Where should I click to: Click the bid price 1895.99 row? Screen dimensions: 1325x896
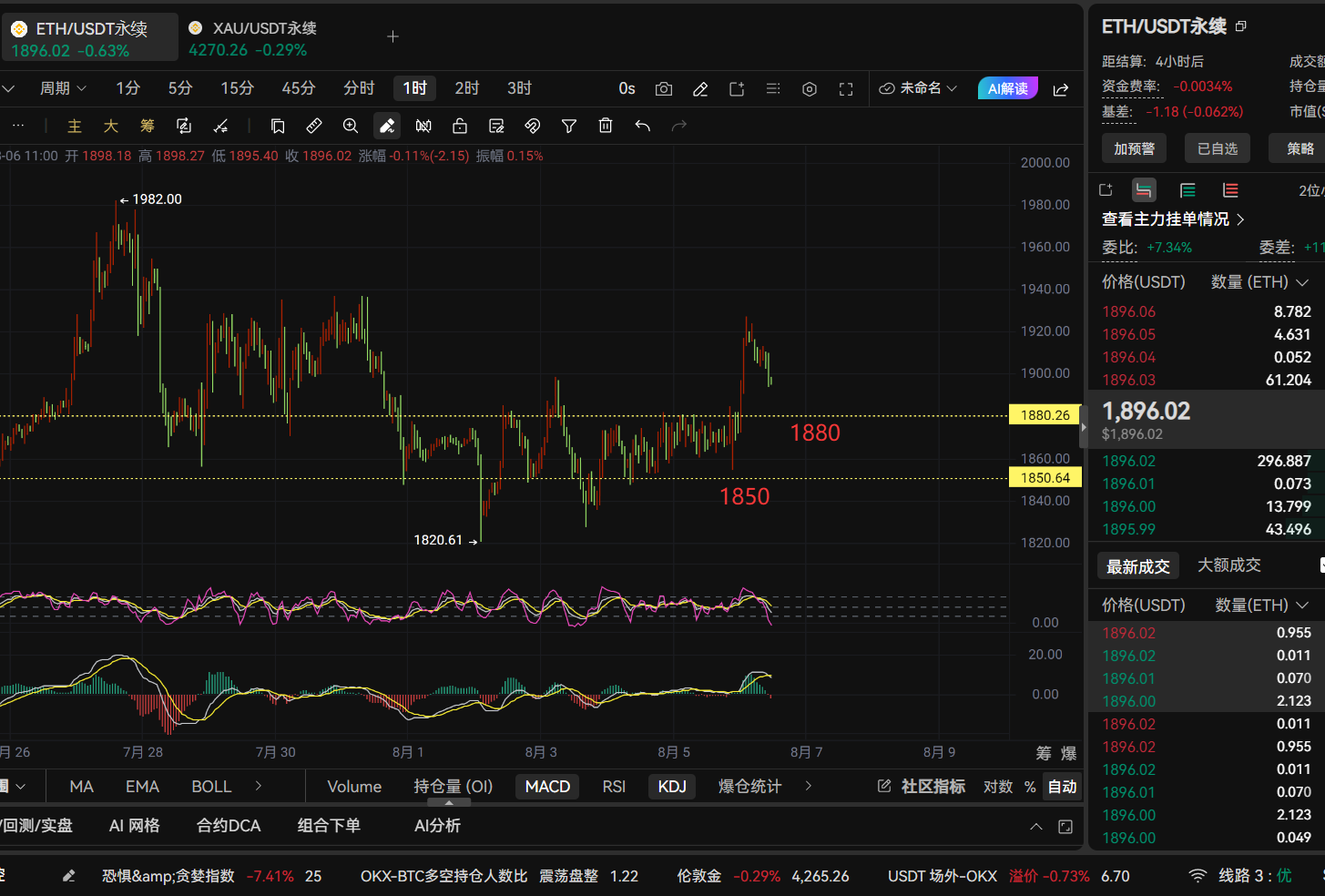(x=1207, y=529)
